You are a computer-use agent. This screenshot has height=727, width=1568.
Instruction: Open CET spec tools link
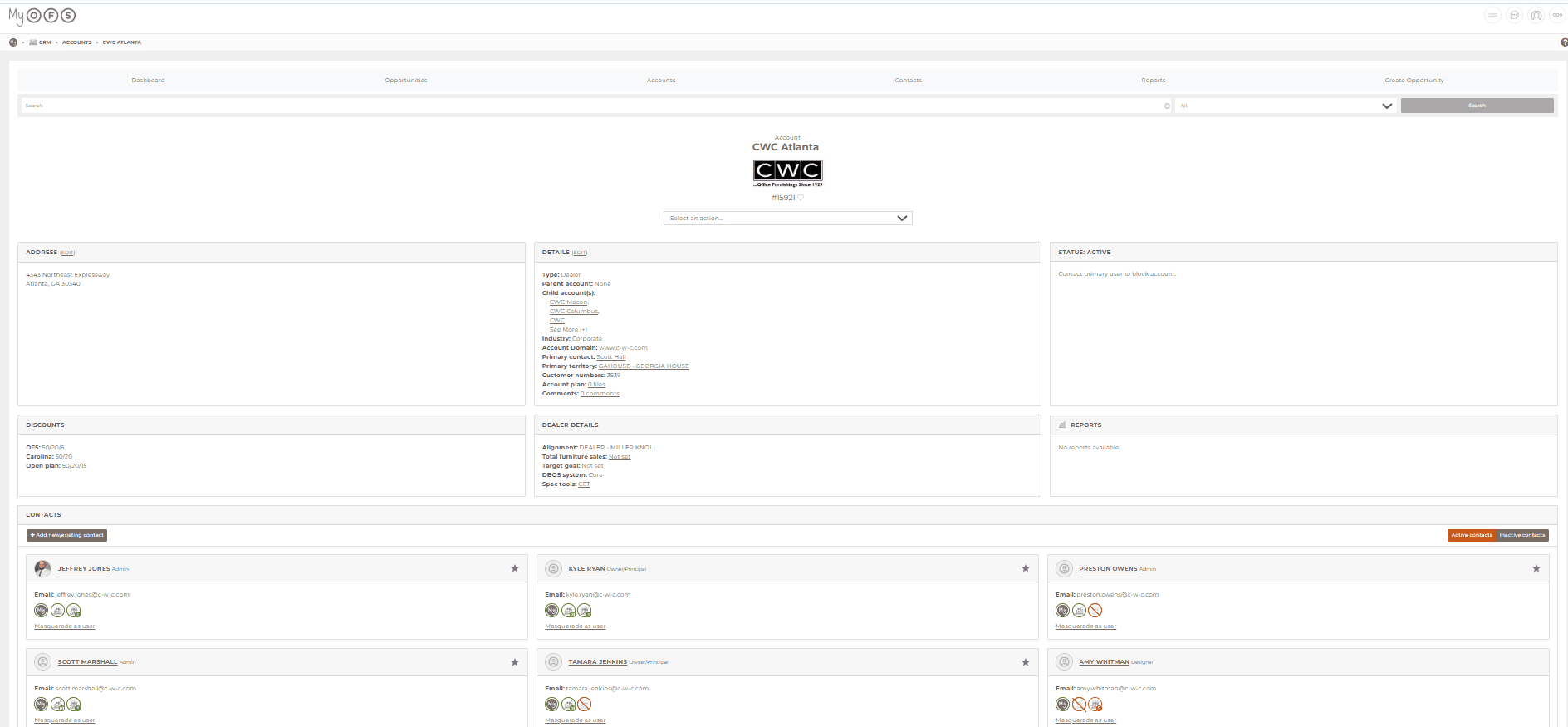point(584,484)
